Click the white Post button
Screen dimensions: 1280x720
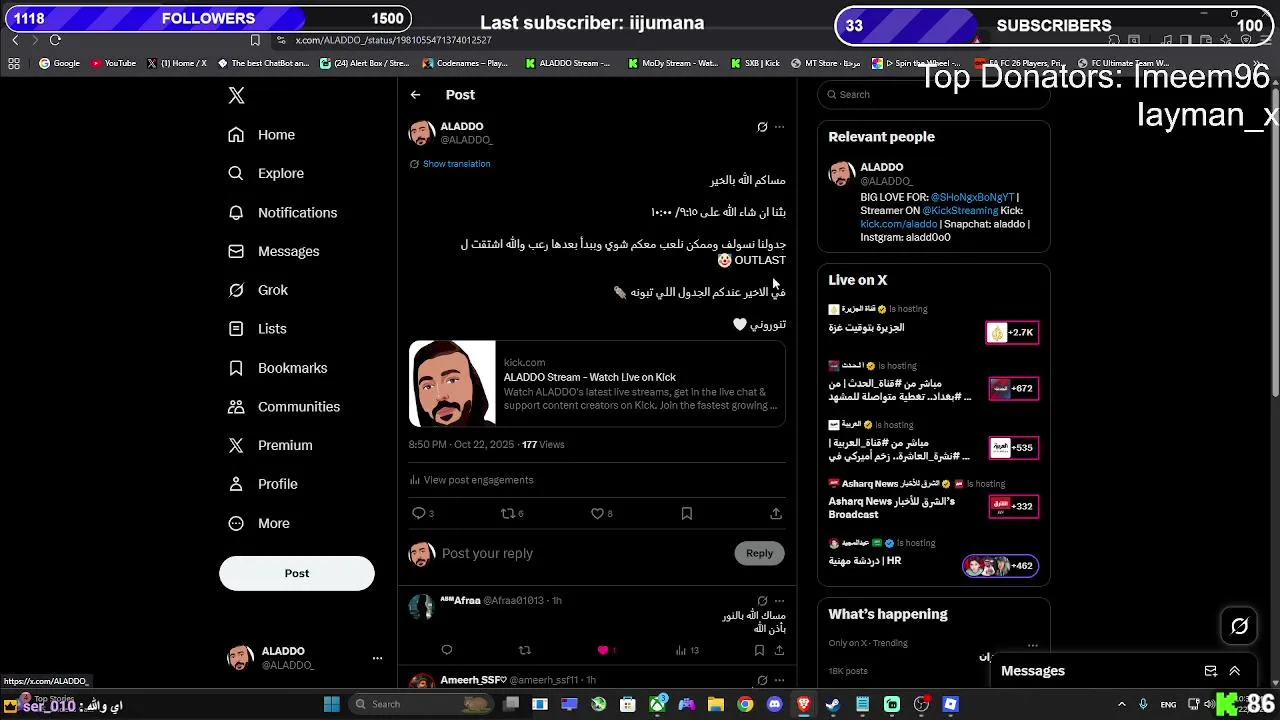297,573
